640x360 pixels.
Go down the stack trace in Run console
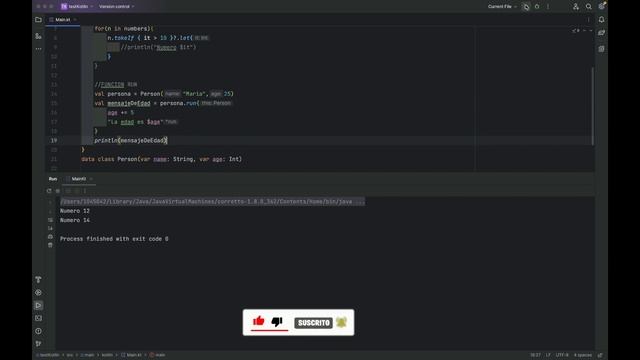50,211
